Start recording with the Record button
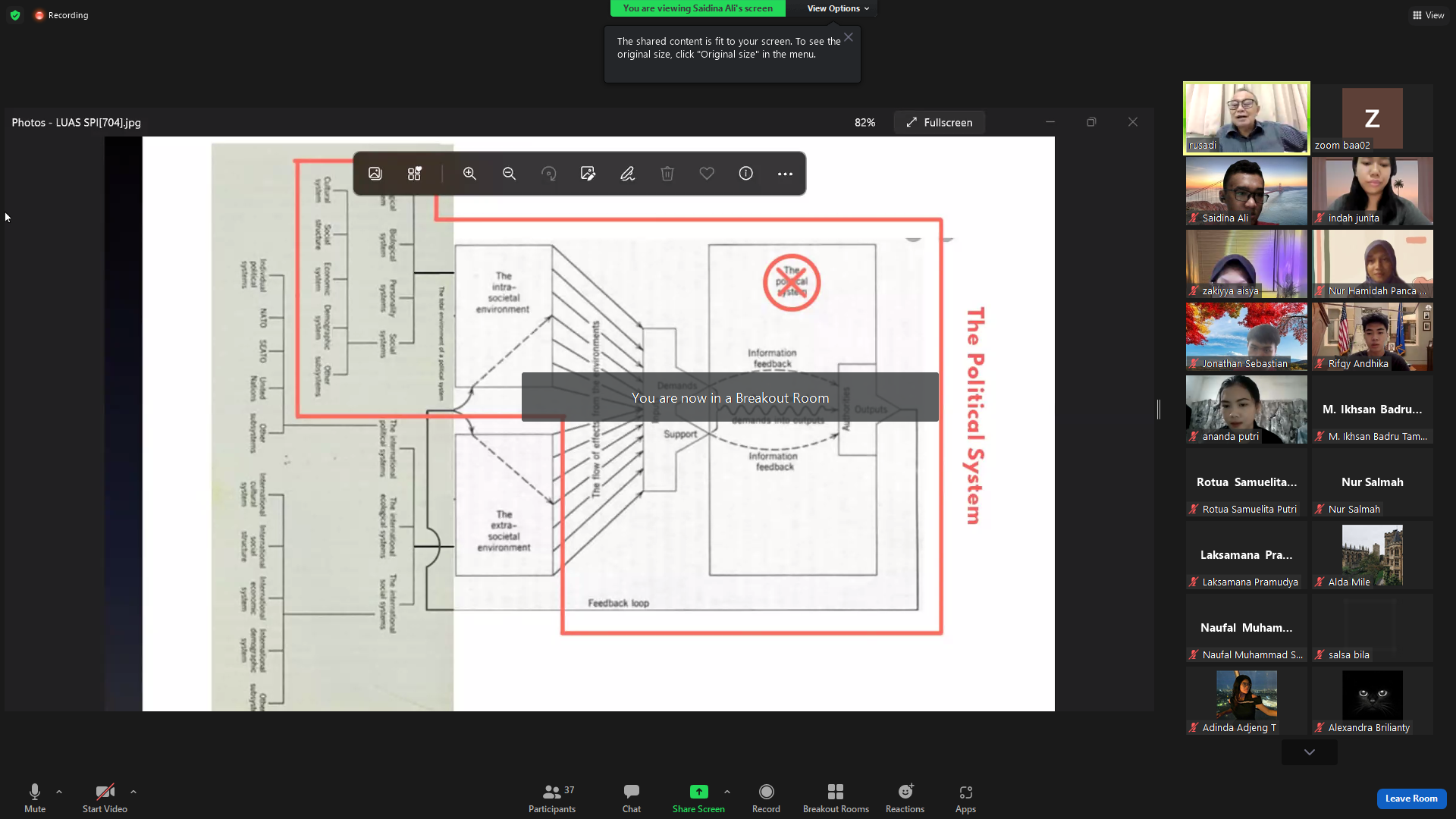This screenshot has width=1456, height=819. coord(766,798)
